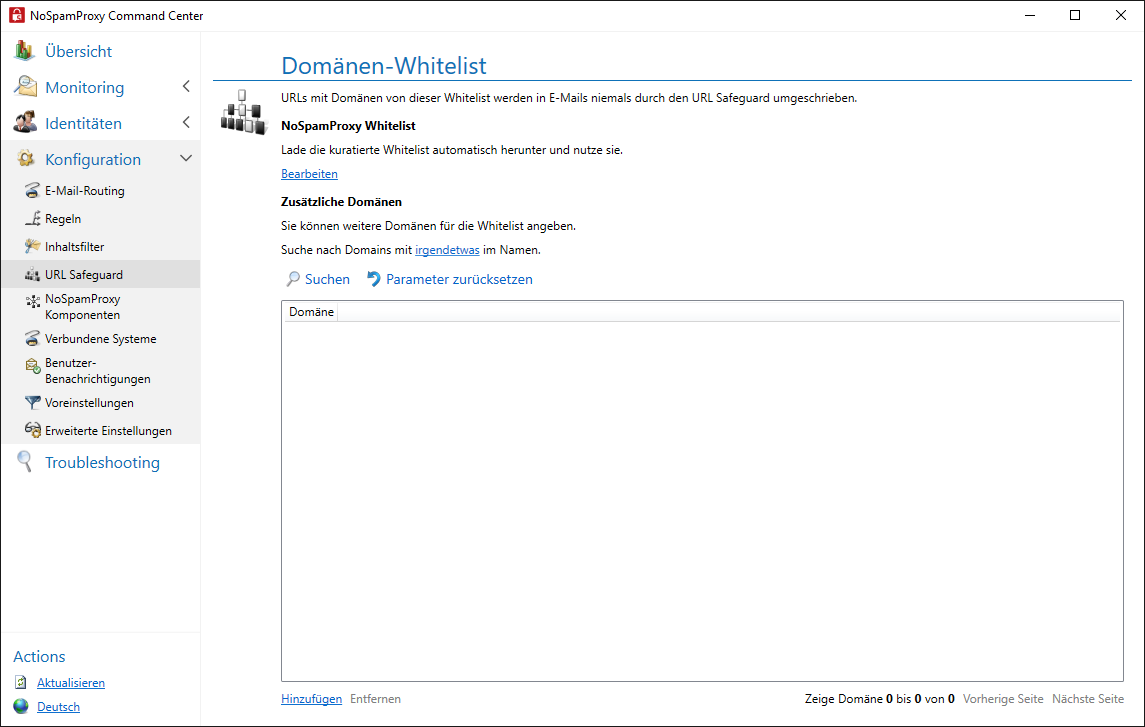This screenshot has height=727, width=1145.
Task: Click the Suchen magnifying glass icon
Action: [x=293, y=279]
